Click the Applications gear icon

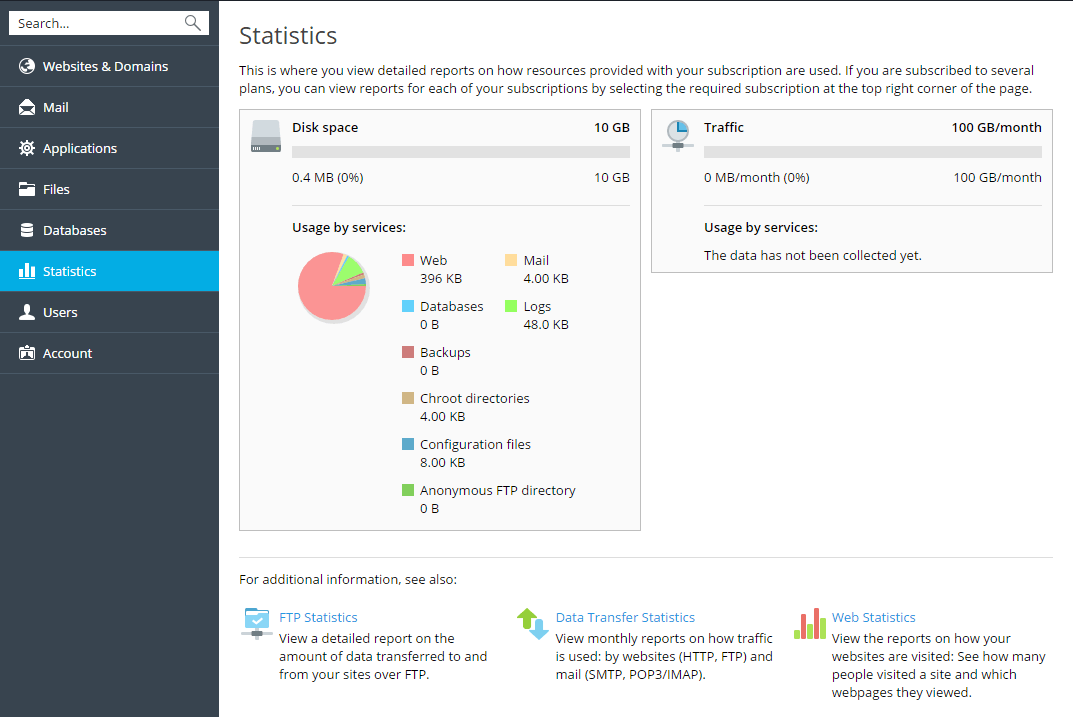point(25,148)
